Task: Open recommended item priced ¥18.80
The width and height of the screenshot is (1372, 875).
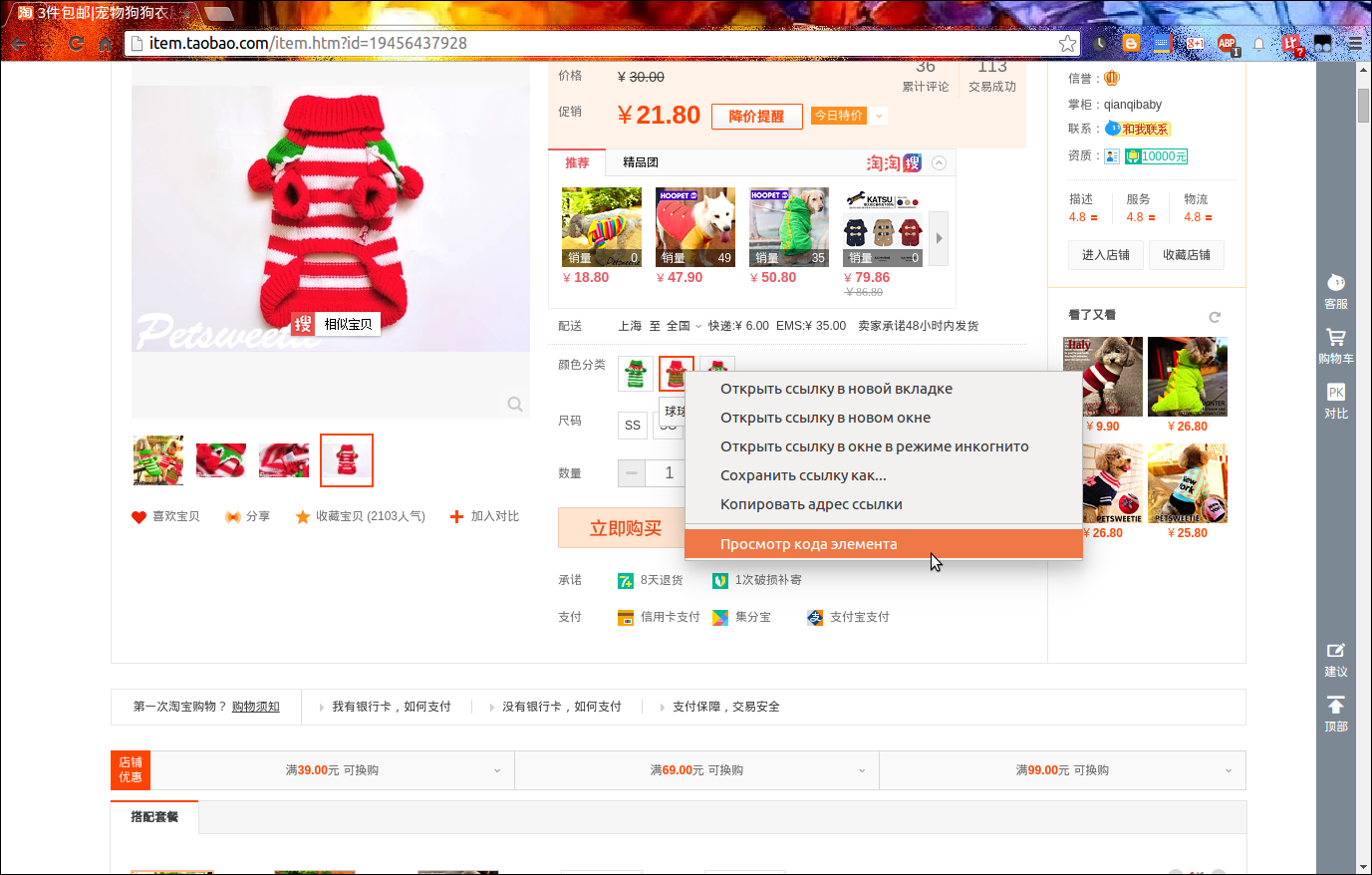Action: point(602,227)
